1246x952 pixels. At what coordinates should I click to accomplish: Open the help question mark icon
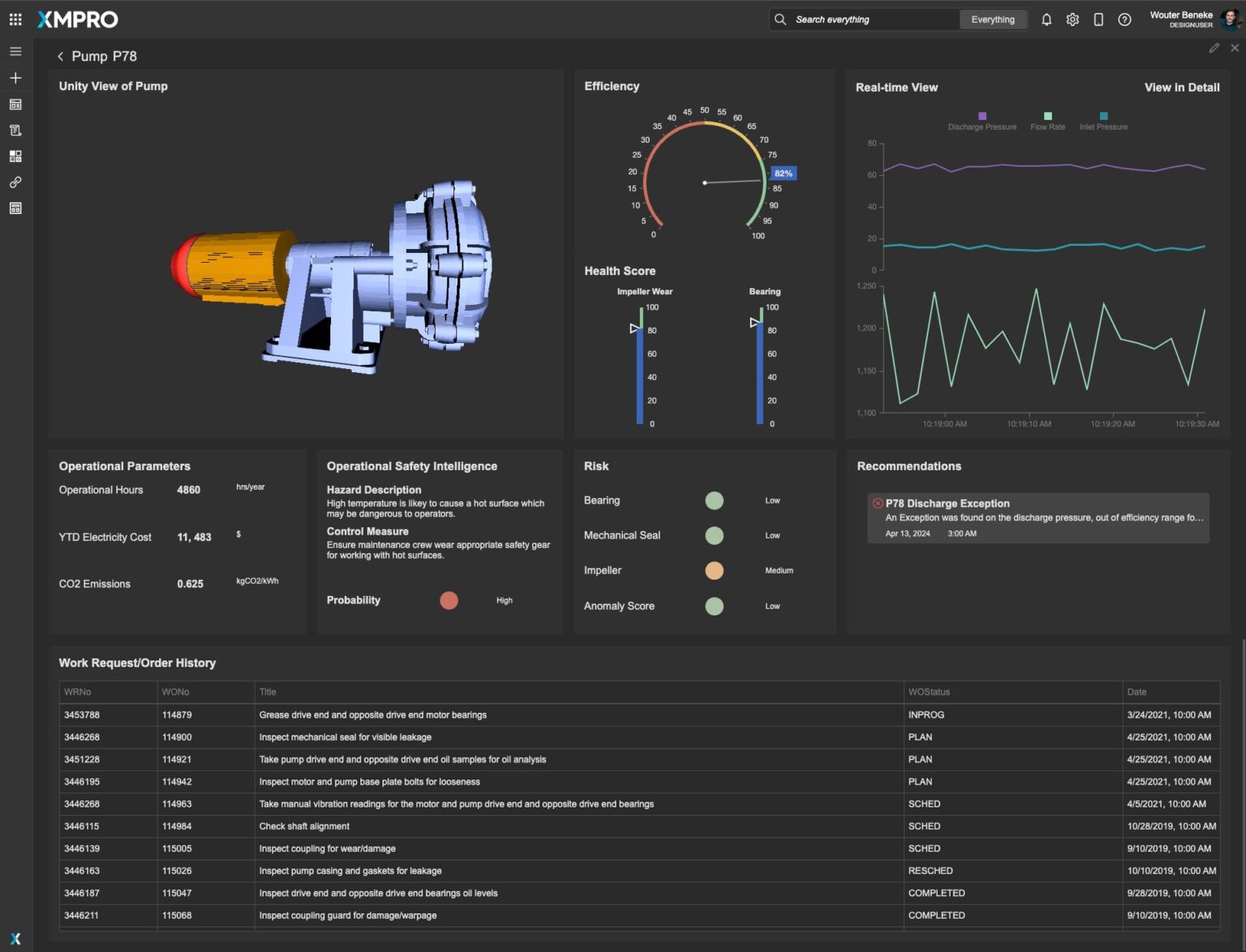coord(1124,19)
